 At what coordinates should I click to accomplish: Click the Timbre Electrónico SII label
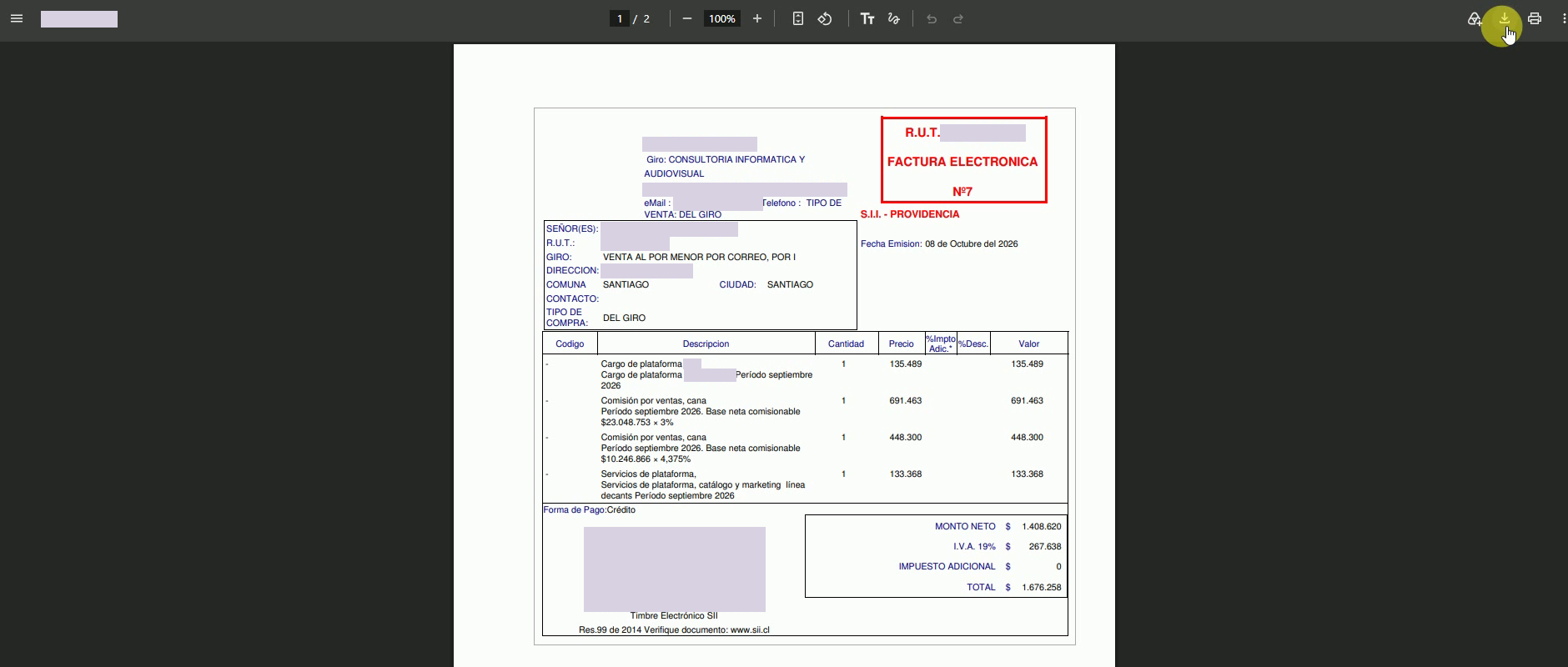point(674,616)
